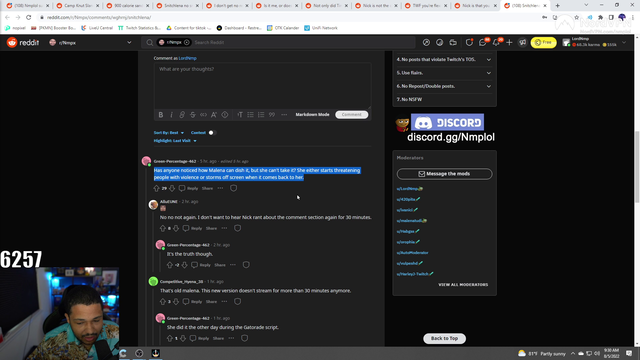Downvote the comment with 29 points
The height and width of the screenshot is (360, 640).
point(172,188)
